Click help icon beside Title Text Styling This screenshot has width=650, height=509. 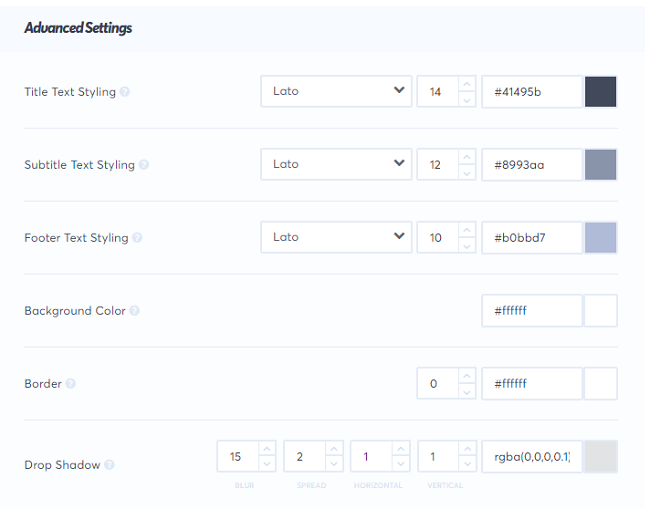click(125, 92)
